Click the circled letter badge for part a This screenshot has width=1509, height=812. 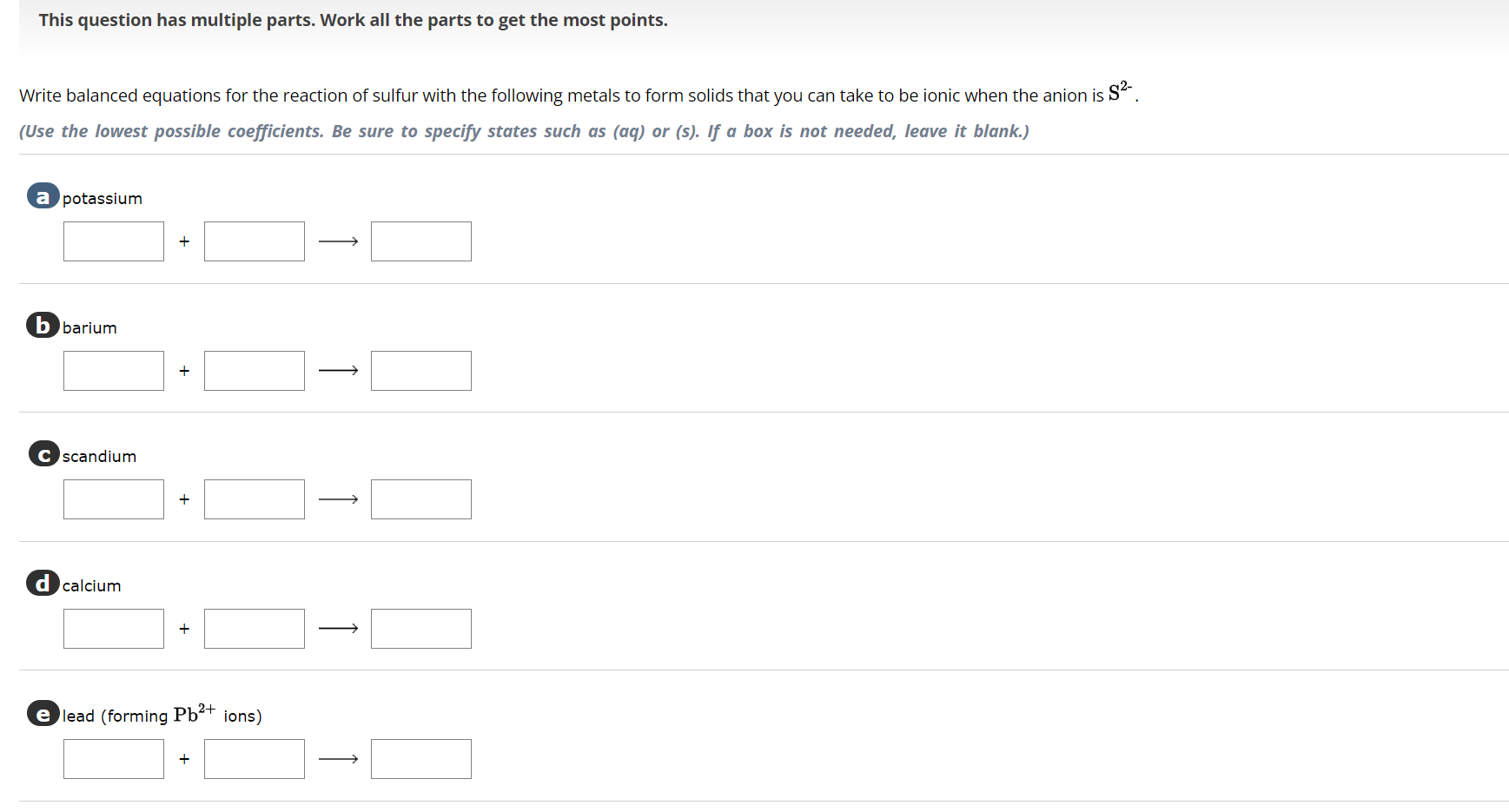click(42, 198)
